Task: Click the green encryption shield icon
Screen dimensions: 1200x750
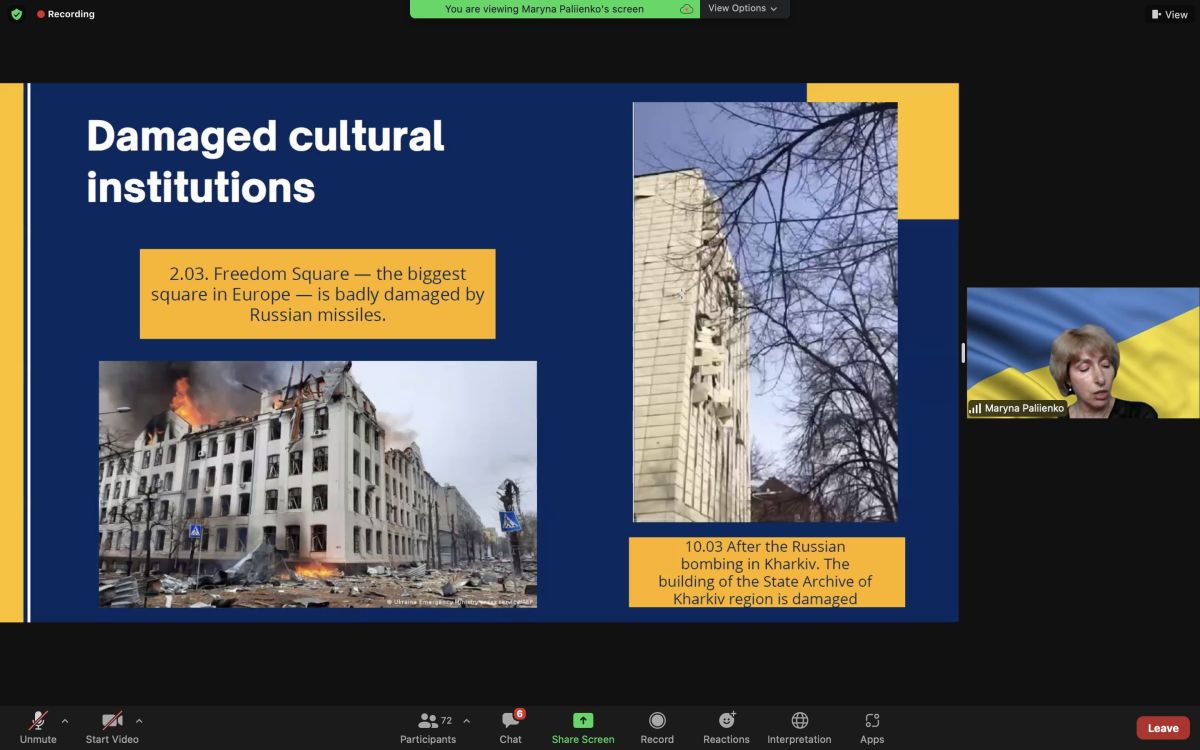Action: 16,14
